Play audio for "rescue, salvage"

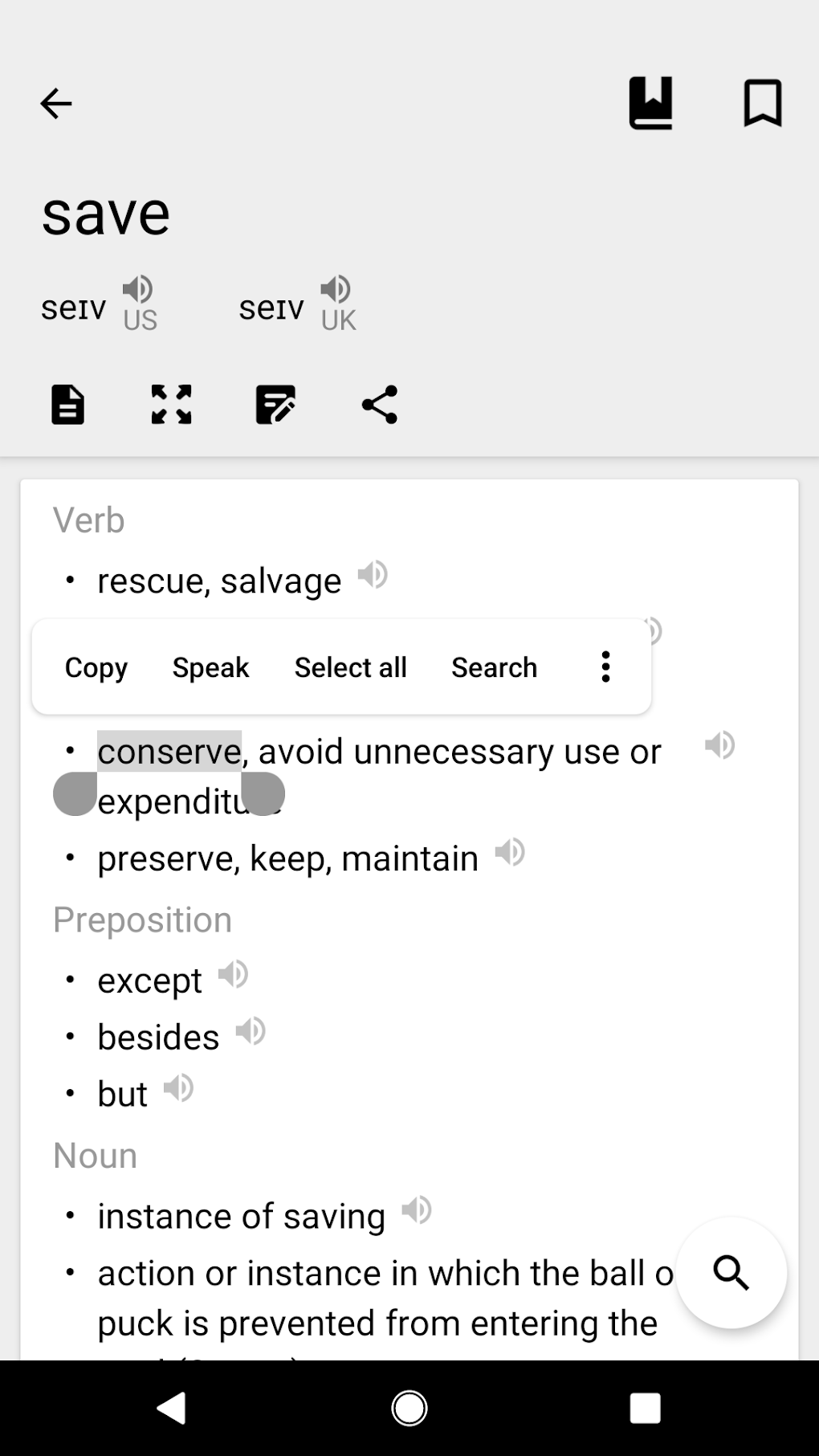373,575
